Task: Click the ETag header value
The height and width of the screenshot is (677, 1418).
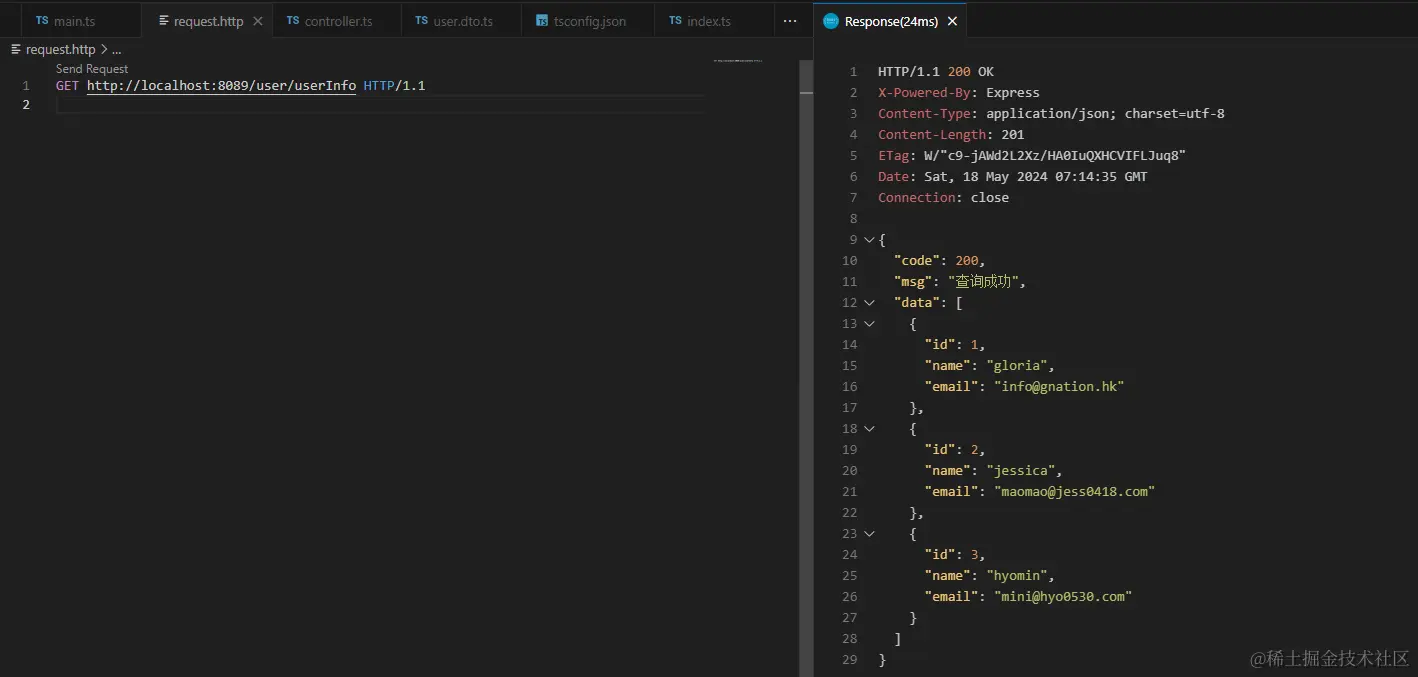Action: pos(1054,156)
